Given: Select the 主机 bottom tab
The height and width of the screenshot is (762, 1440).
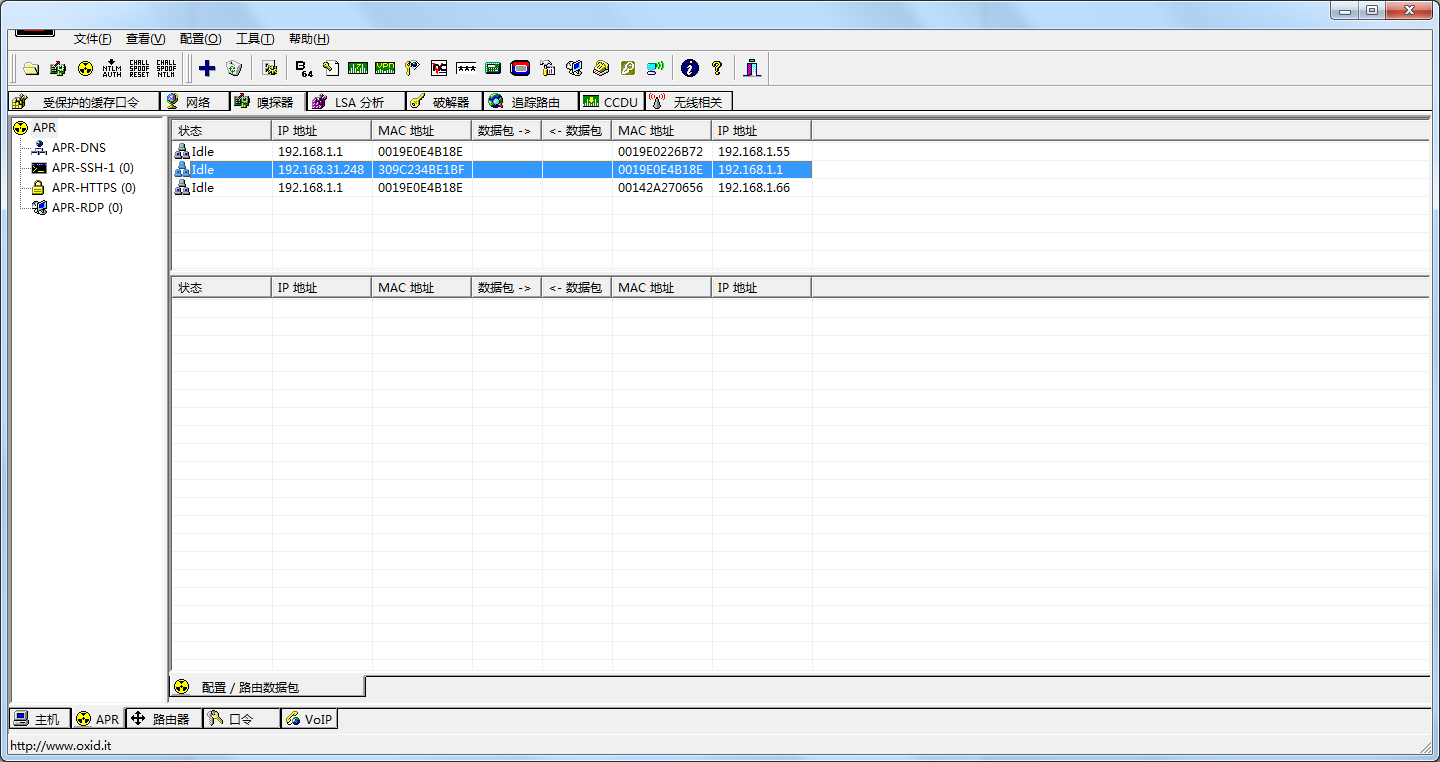Looking at the screenshot, I should click(x=40, y=719).
